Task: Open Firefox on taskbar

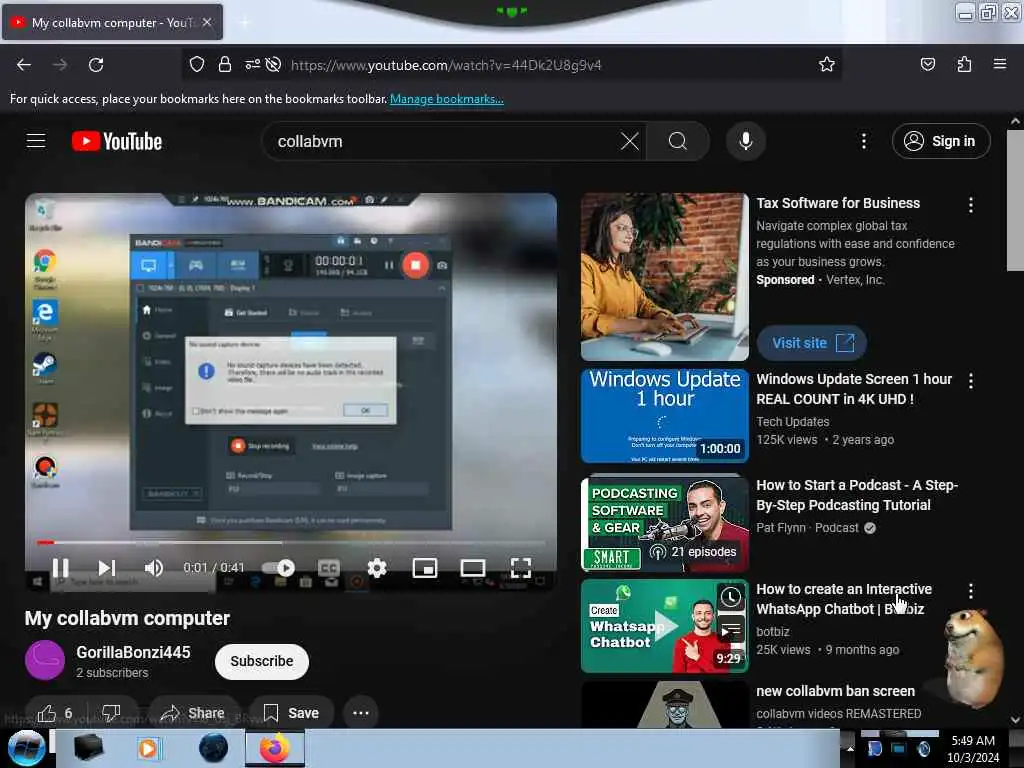Action: tap(275, 748)
